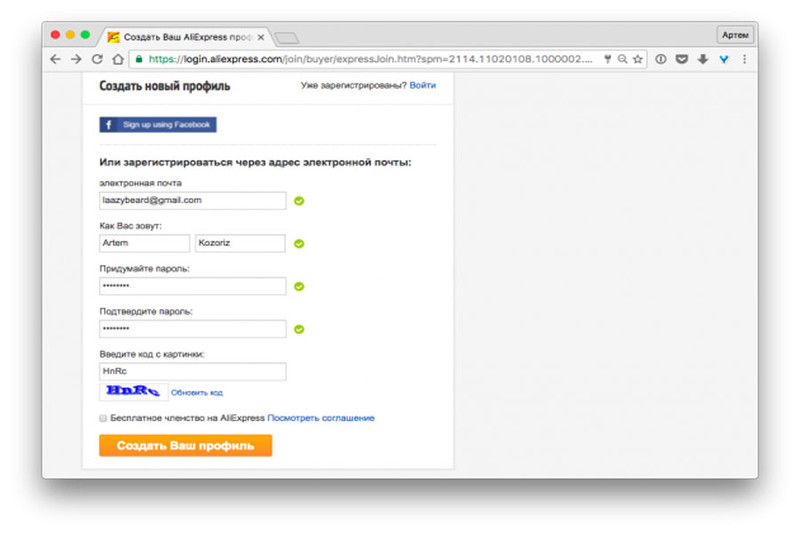This screenshot has height=533, width=800.
Task: Click the red window close button
Action: coord(55,35)
